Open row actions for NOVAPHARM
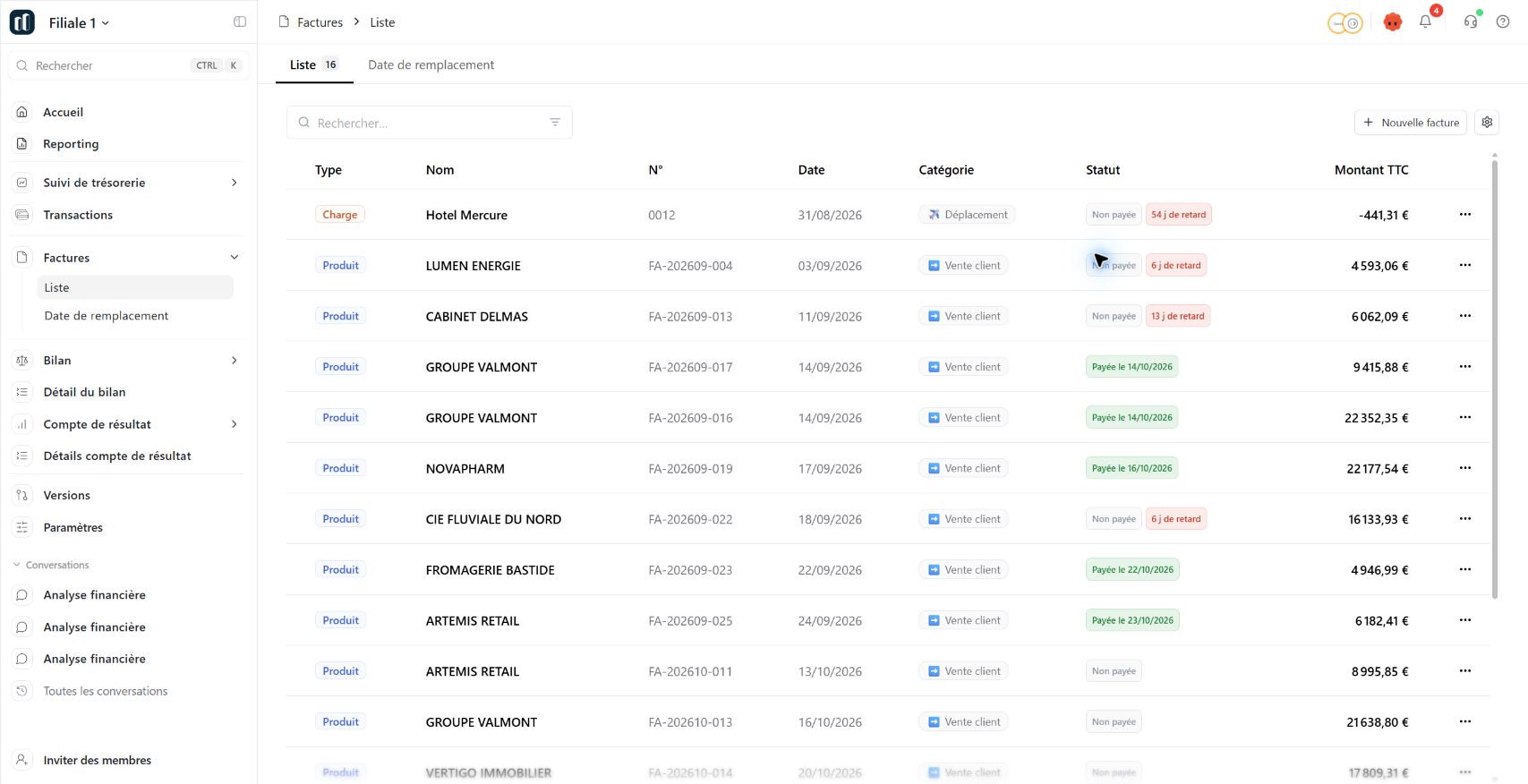Image resolution: width=1528 pixels, height=784 pixels. tap(1464, 468)
